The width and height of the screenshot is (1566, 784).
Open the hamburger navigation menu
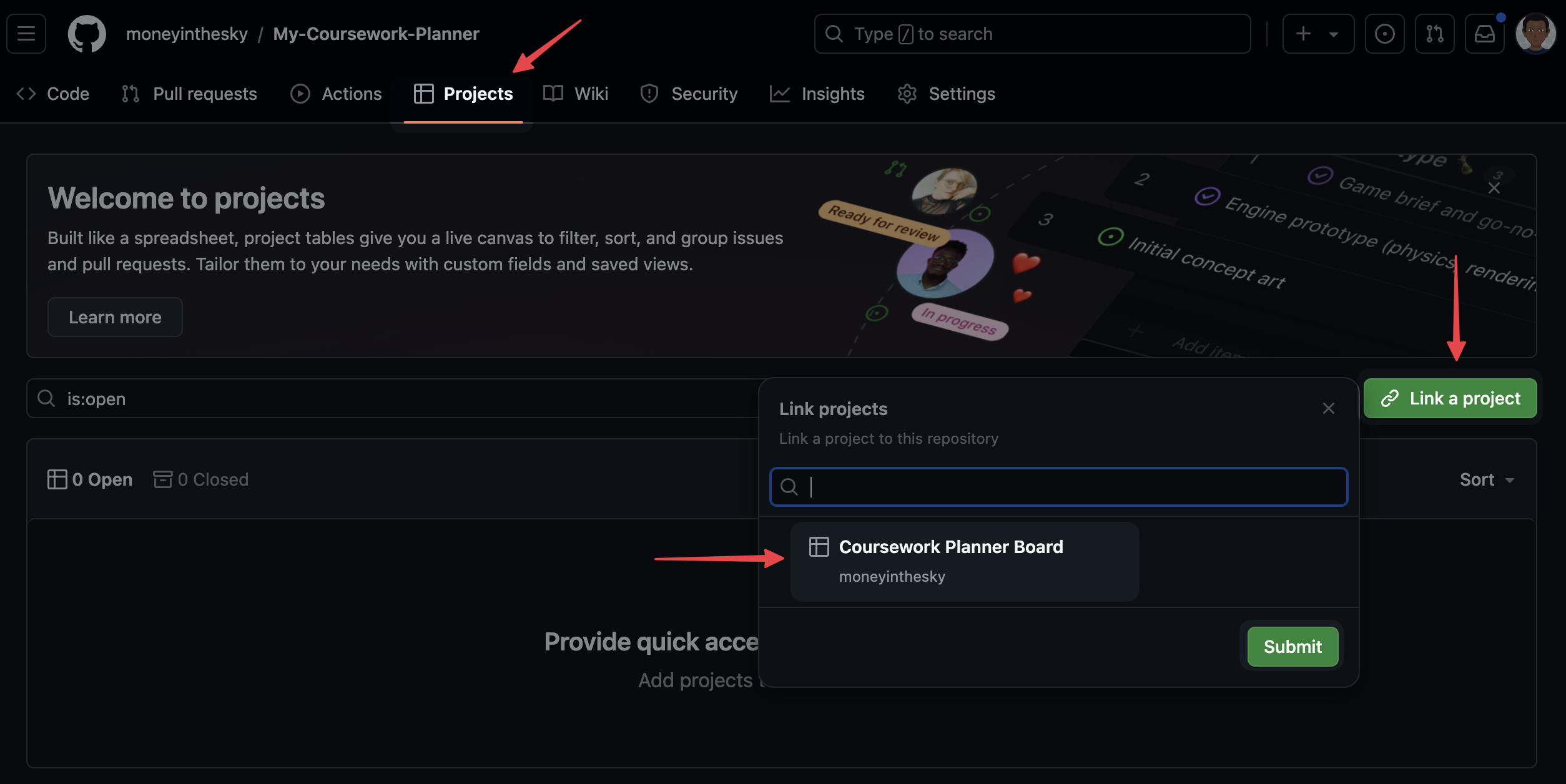[x=26, y=34]
